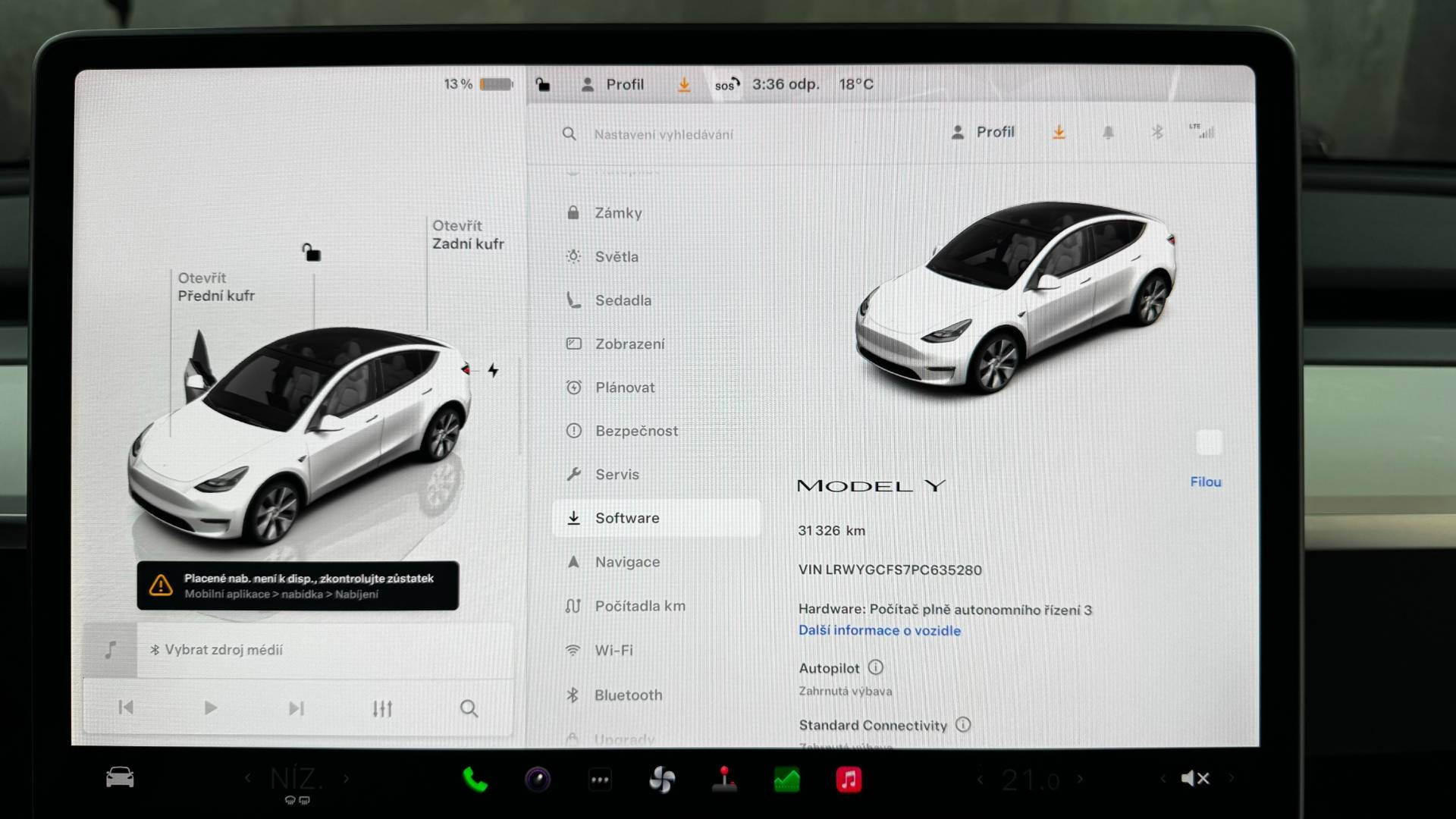1456x819 pixels.
Task: Unmute the volume speaker icon
Action: [x=1195, y=778]
